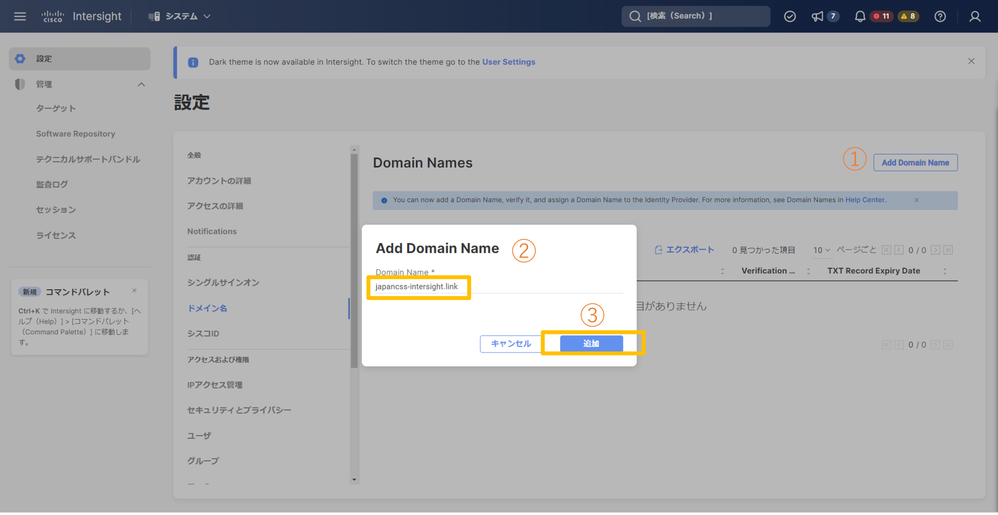The height and width of the screenshot is (515, 998).
Task: Open the 10 per page dropdown
Action: click(x=822, y=250)
